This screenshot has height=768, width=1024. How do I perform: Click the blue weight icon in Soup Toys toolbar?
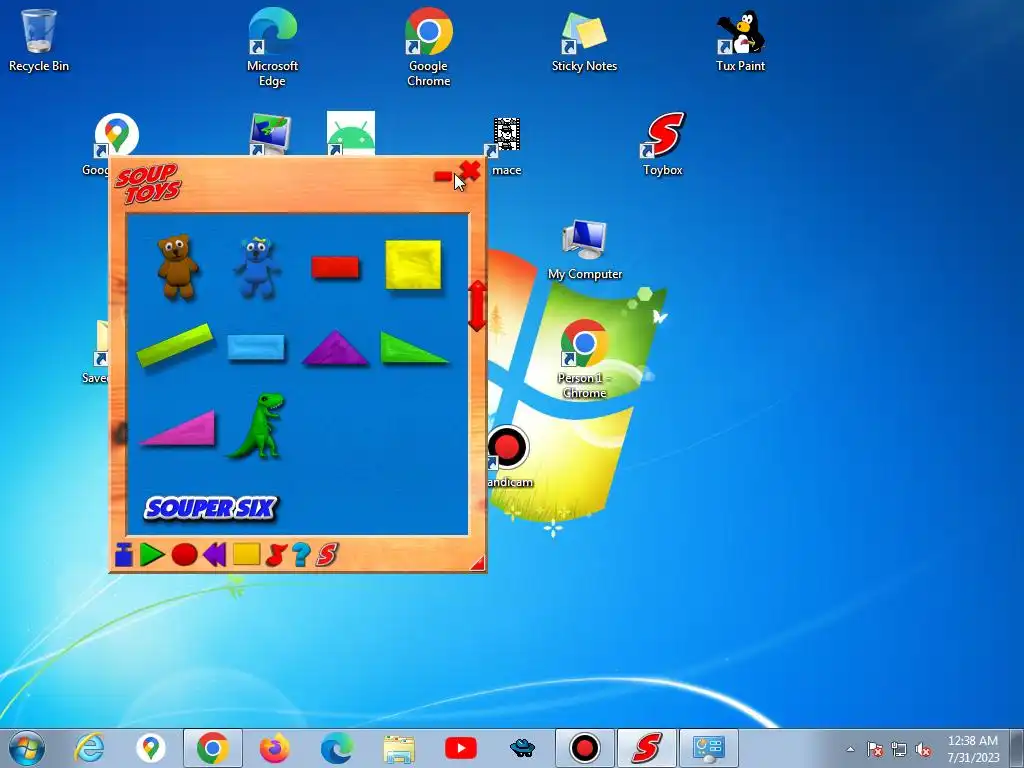pos(123,554)
